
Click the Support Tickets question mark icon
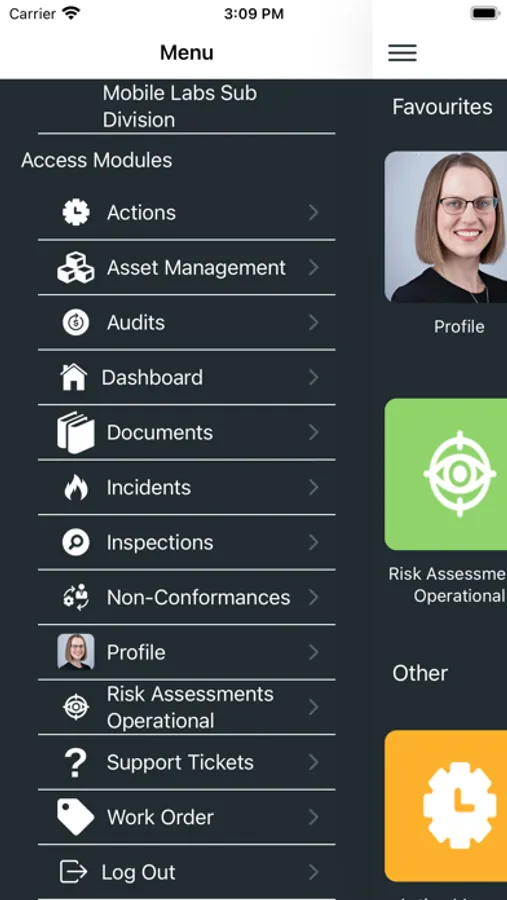click(76, 762)
